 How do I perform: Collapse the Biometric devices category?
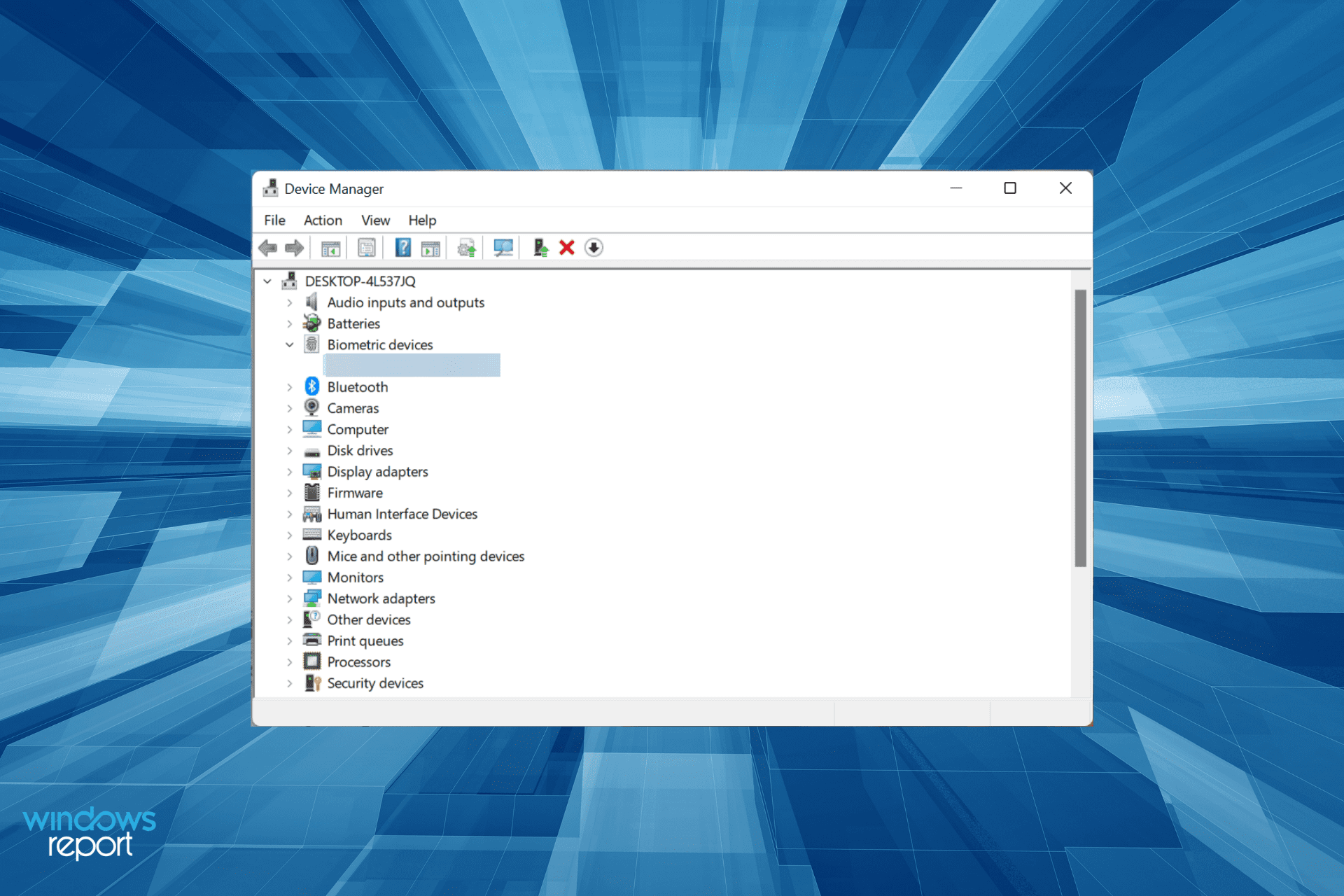(x=290, y=344)
